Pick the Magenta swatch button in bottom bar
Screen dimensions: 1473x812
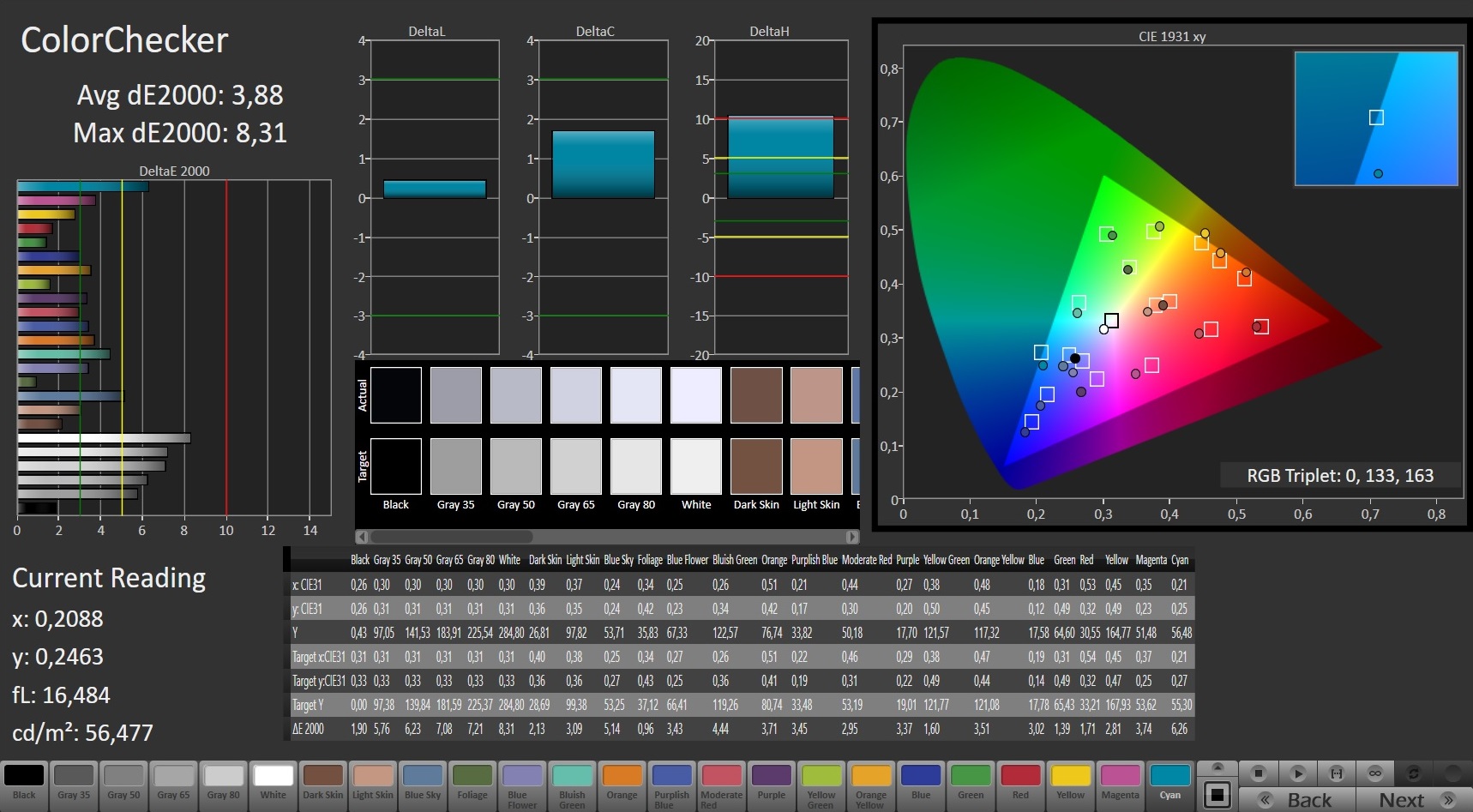point(1121,785)
